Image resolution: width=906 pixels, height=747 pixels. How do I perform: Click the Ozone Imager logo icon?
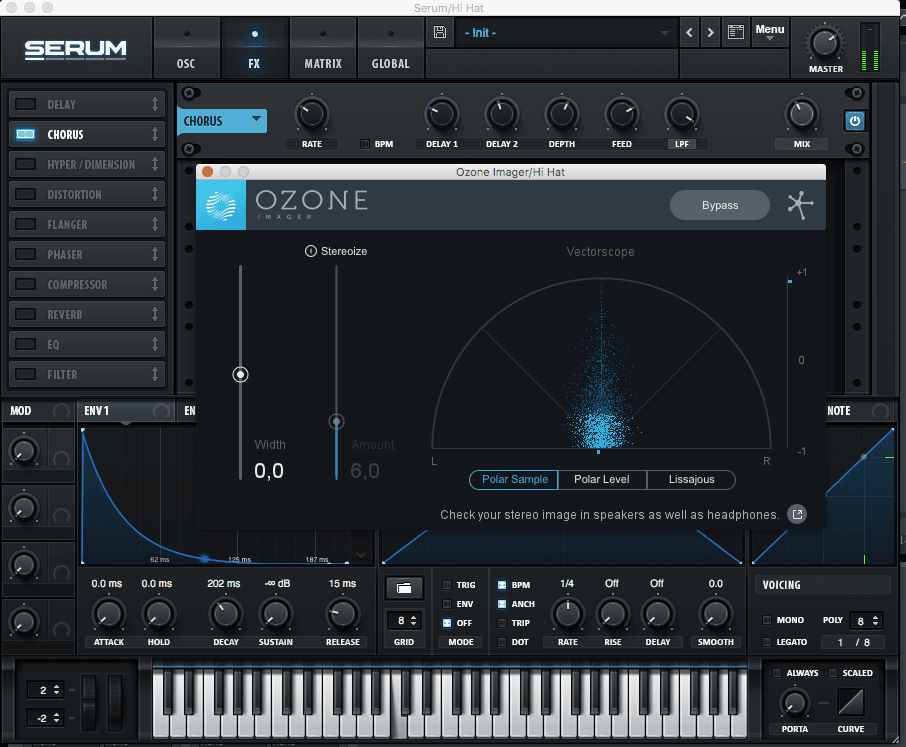coord(221,206)
